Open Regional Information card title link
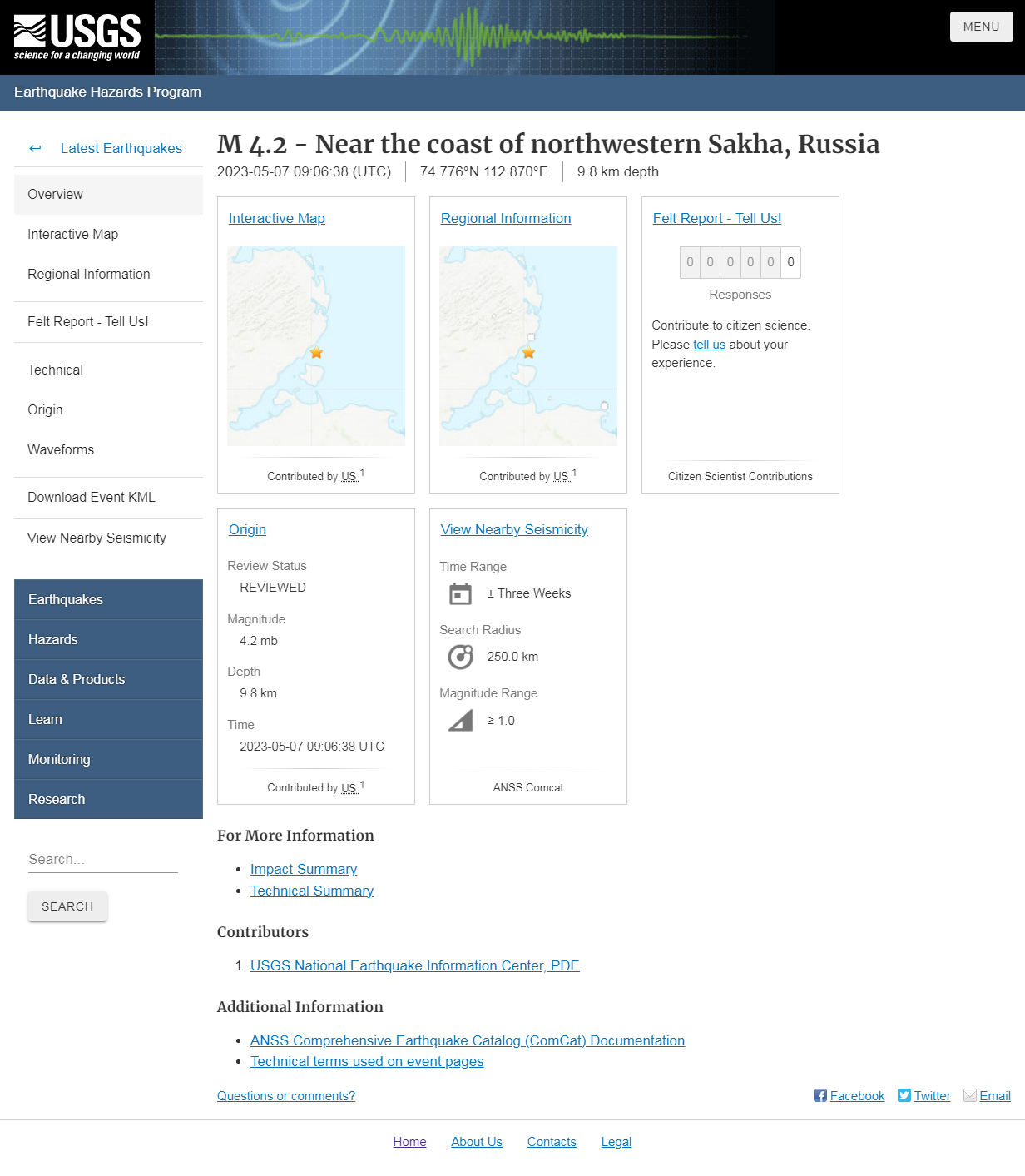Viewport: 1025px width, 1176px height. pos(506,218)
